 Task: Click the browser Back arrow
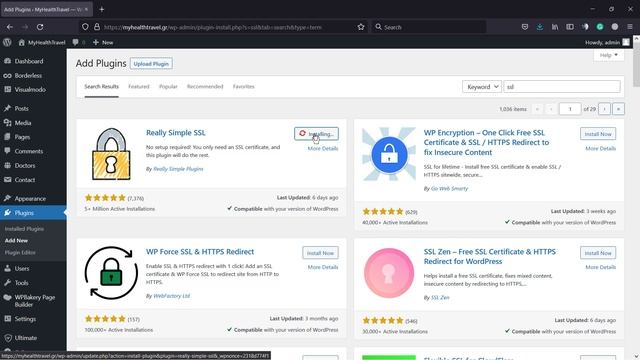10,27
